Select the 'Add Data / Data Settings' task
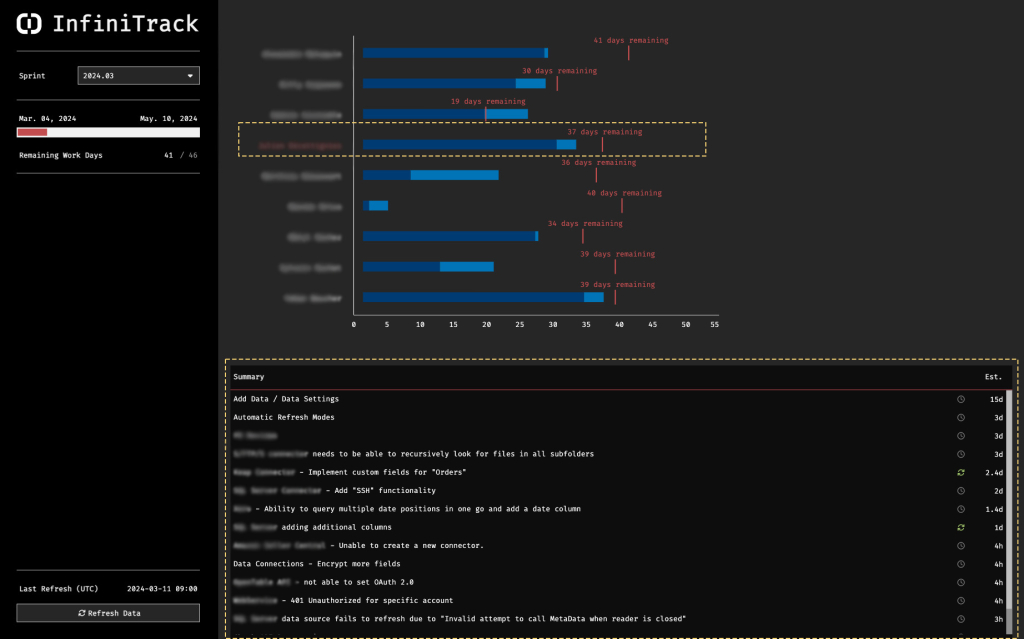This screenshot has width=1024, height=639. pyautogui.click(x=618, y=399)
